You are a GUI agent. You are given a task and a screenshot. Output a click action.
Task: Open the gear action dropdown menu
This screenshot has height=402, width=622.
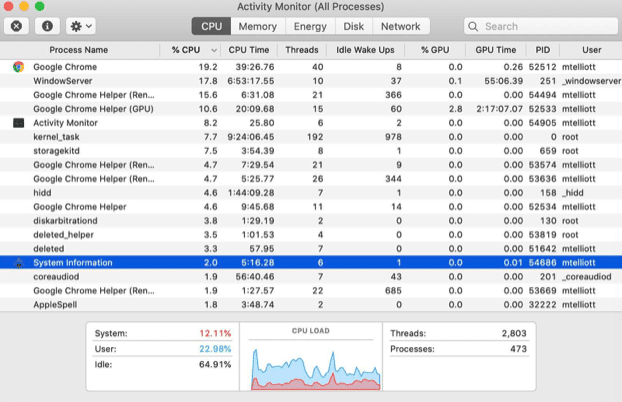tap(81, 26)
